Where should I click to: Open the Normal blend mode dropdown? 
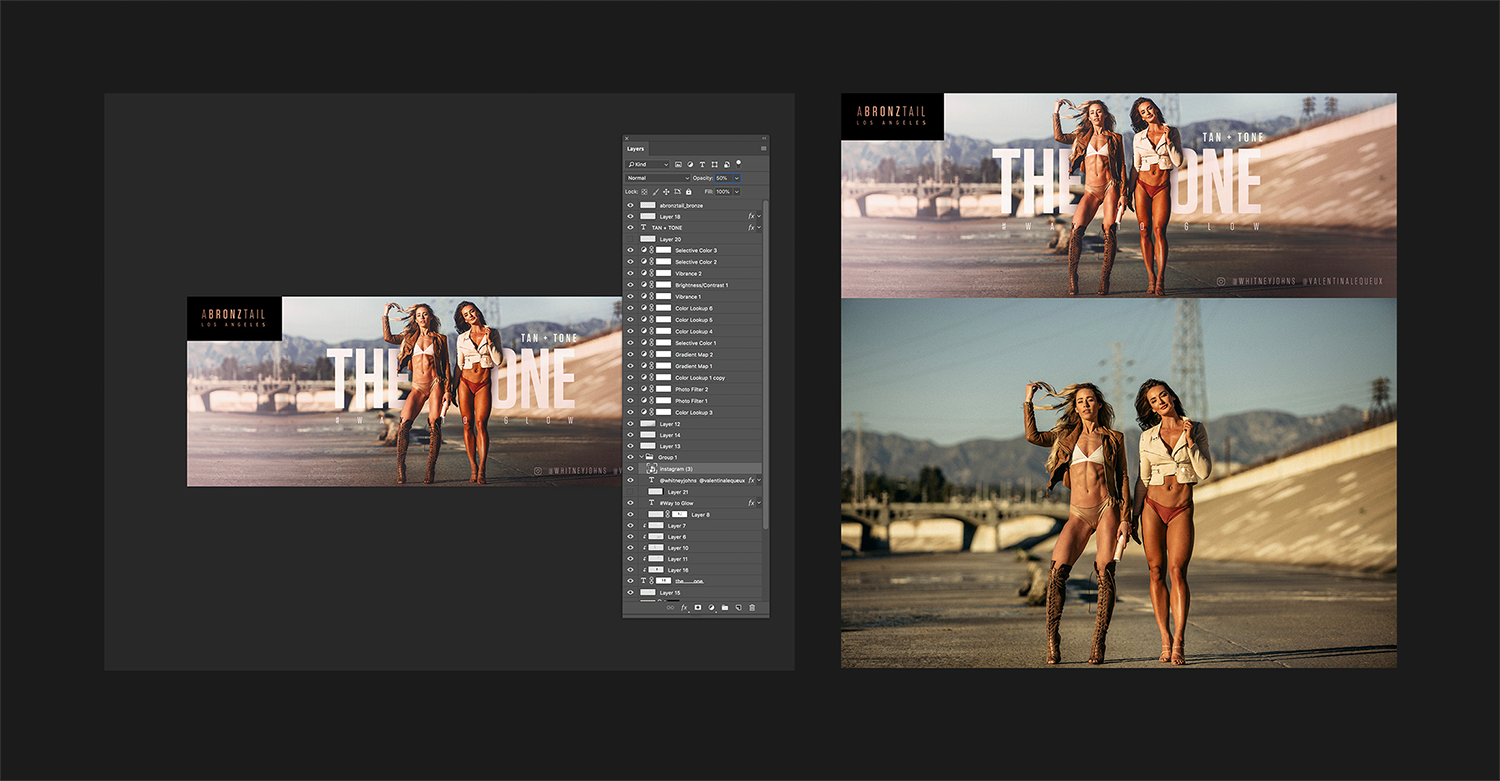coord(657,178)
